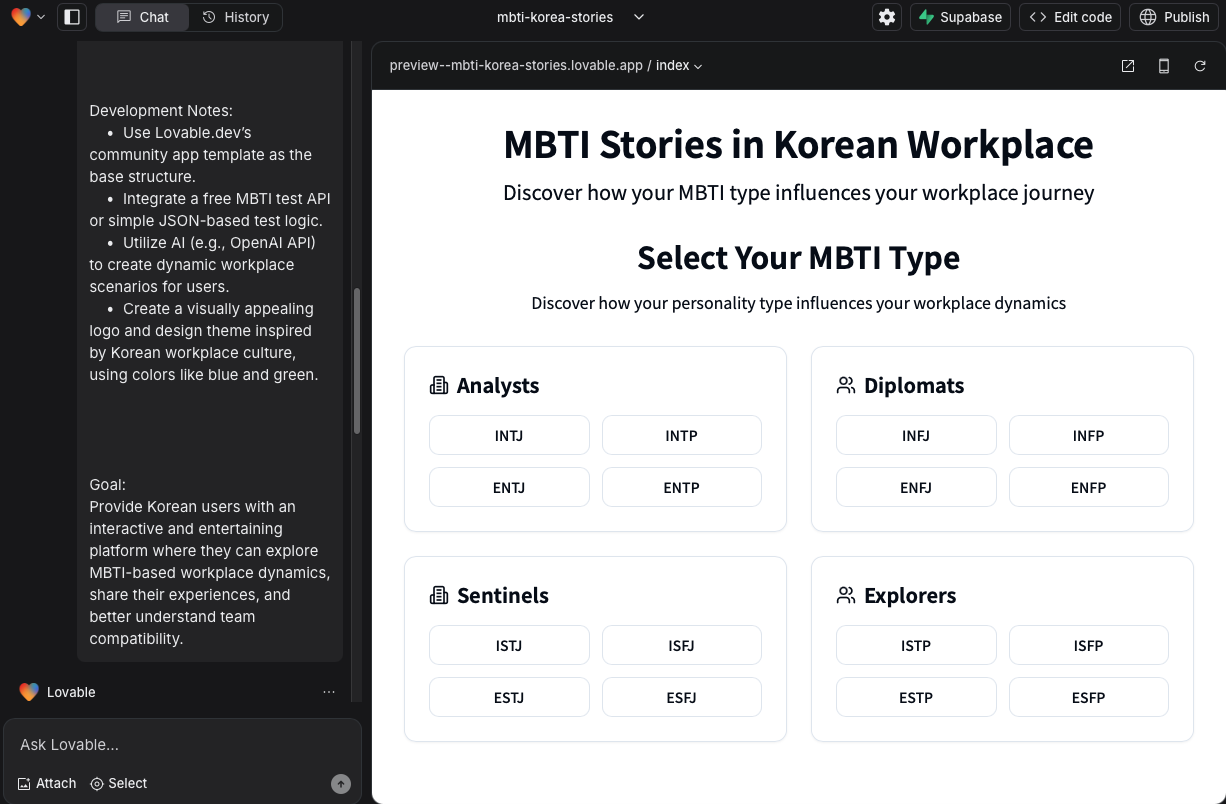Click the 'Select Your MBTI Type' heading
Image resolution: width=1226 pixels, height=804 pixels.
point(798,258)
